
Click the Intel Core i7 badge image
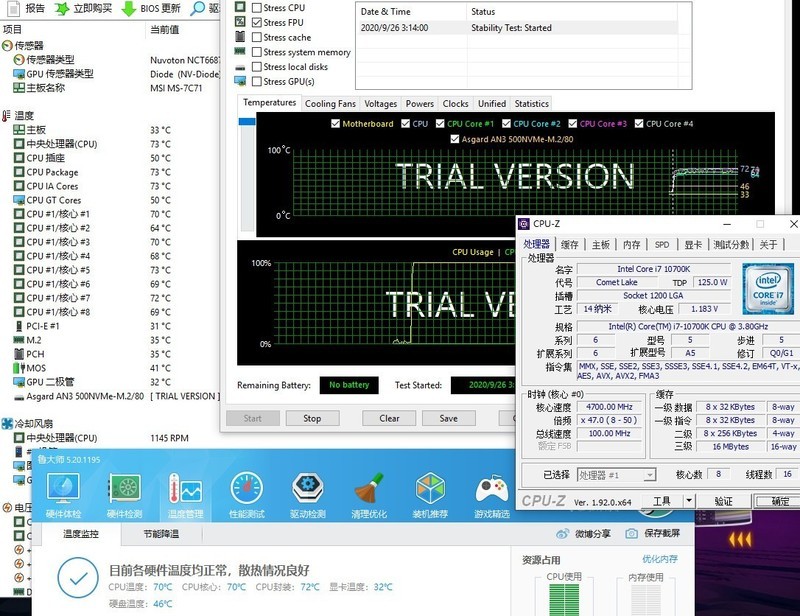(769, 288)
